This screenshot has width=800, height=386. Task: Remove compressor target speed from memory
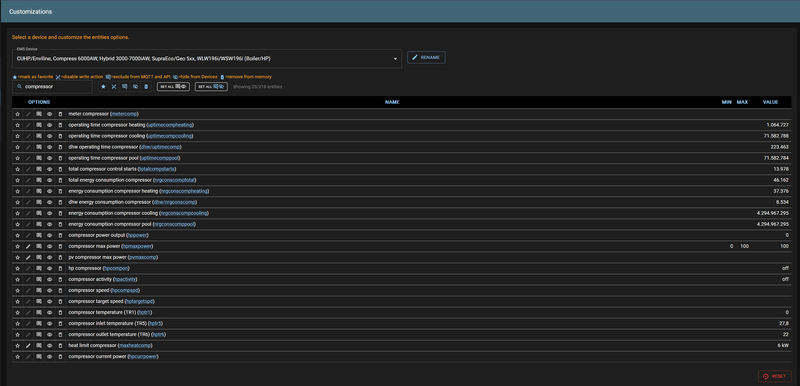(60, 301)
